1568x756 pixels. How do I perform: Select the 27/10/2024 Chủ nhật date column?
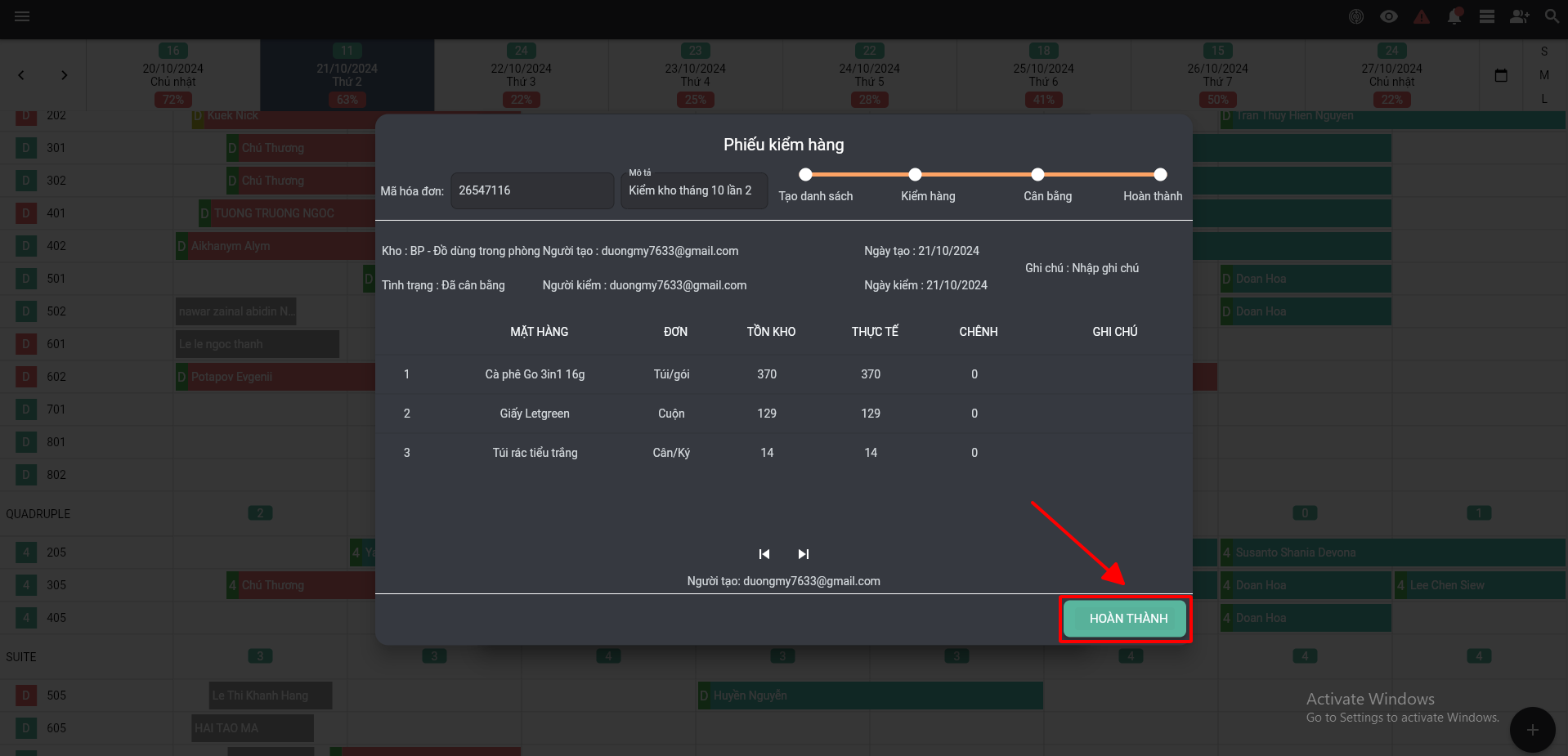coord(1392,75)
